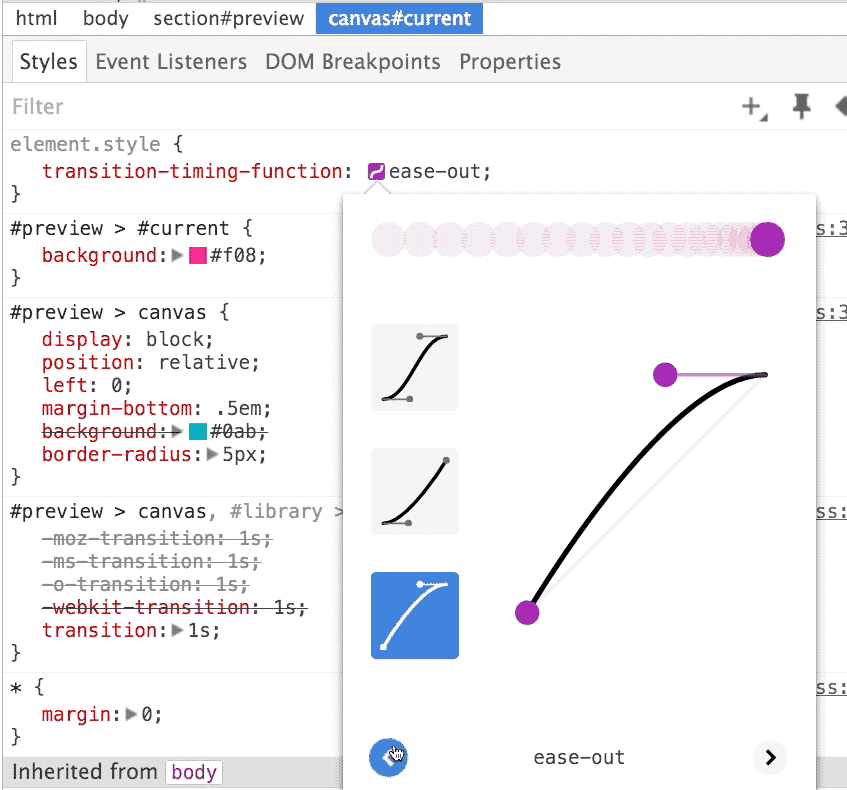This screenshot has height=790, width=847.
Task: Click the struck-out -o-transition declaration
Action: pos(145,584)
